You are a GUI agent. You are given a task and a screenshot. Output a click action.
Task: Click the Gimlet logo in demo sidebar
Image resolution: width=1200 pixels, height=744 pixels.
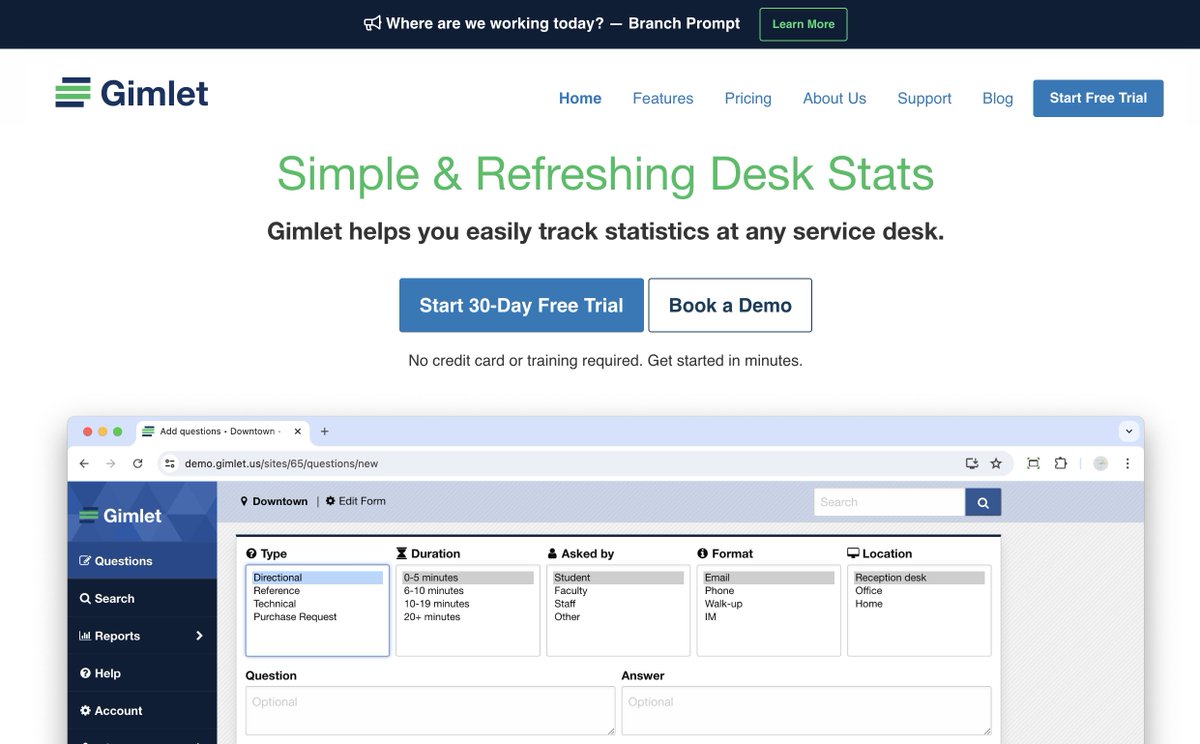point(120,516)
